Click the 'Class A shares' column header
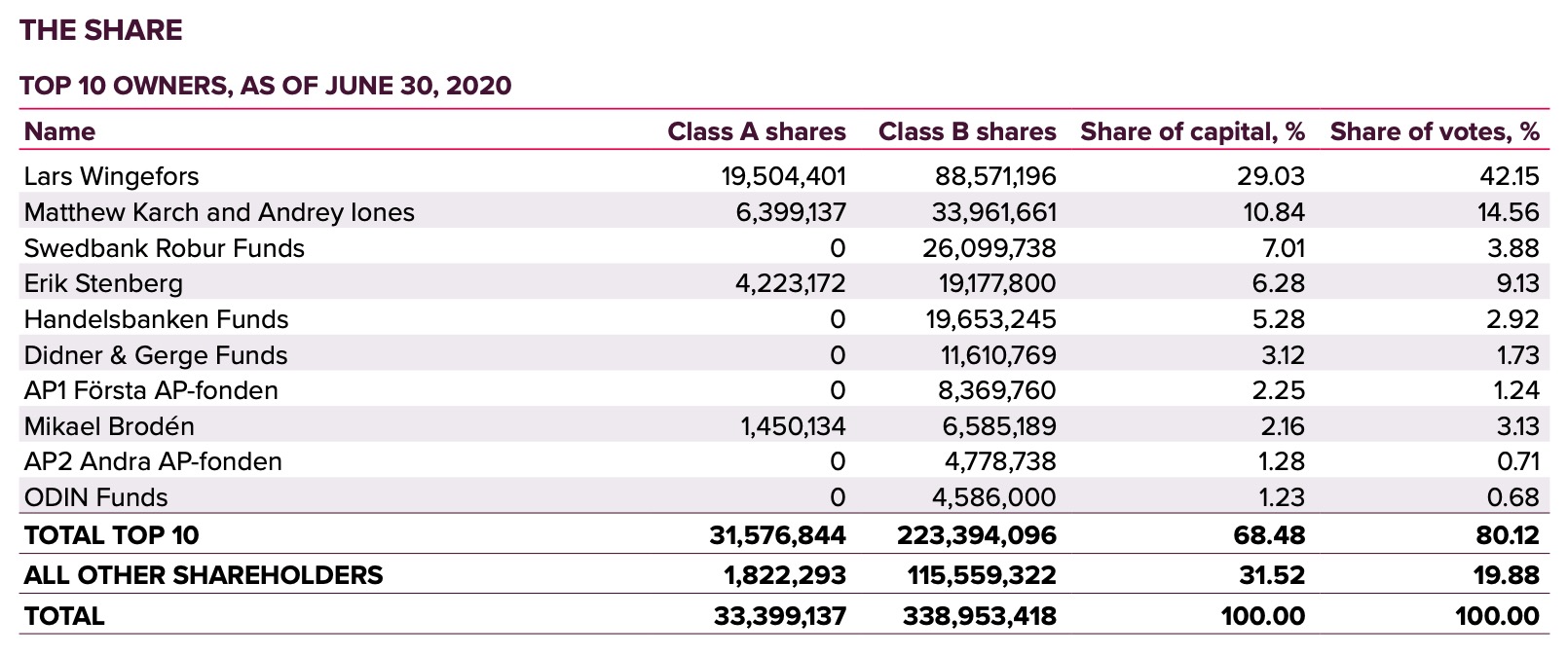Image resolution: width=1568 pixels, height=656 pixels. (756, 131)
